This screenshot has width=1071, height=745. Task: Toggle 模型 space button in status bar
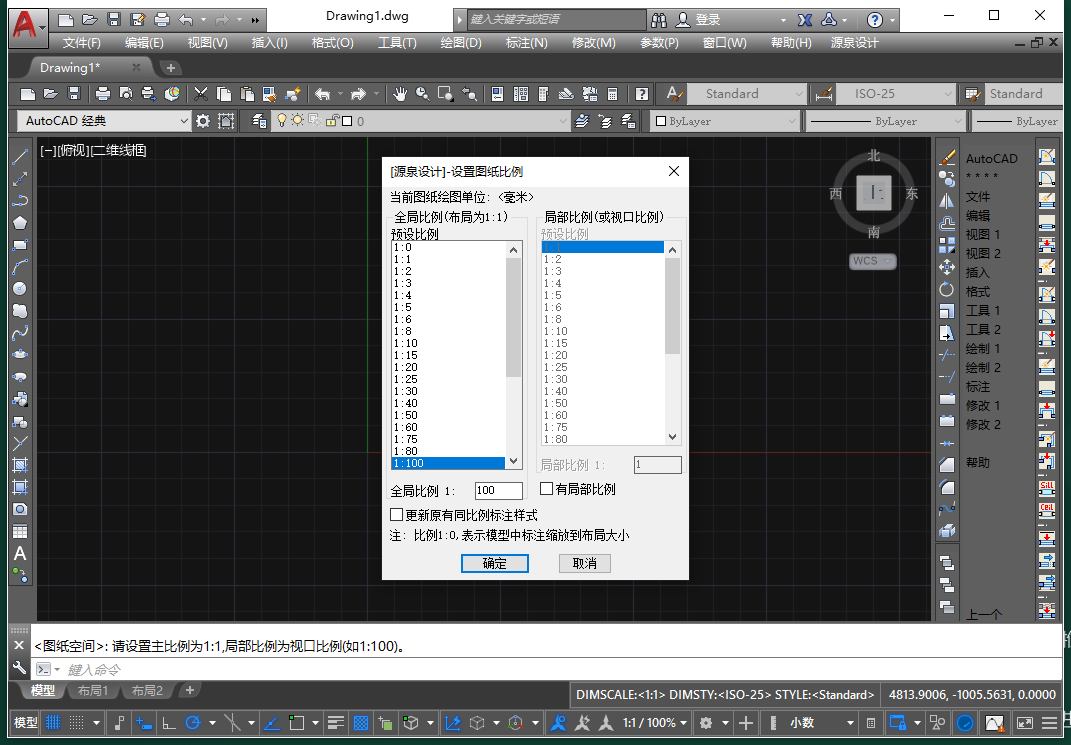click(26, 722)
